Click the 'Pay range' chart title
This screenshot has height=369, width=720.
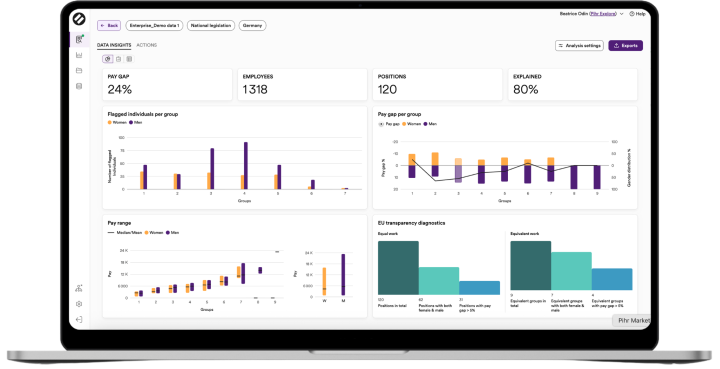(x=119, y=223)
